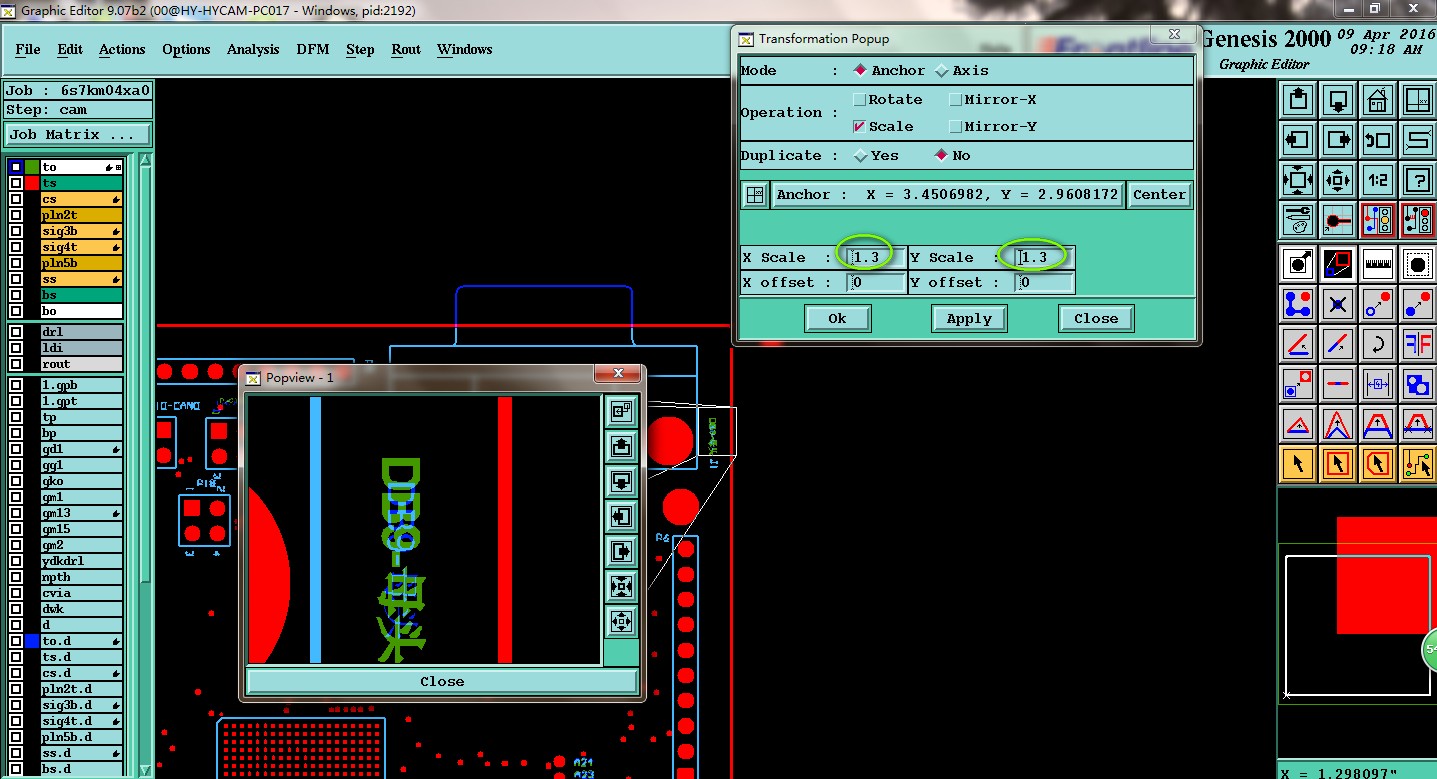This screenshot has height=779, width=1437.
Task: Click the Popview pan up icon
Action: click(621, 446)
